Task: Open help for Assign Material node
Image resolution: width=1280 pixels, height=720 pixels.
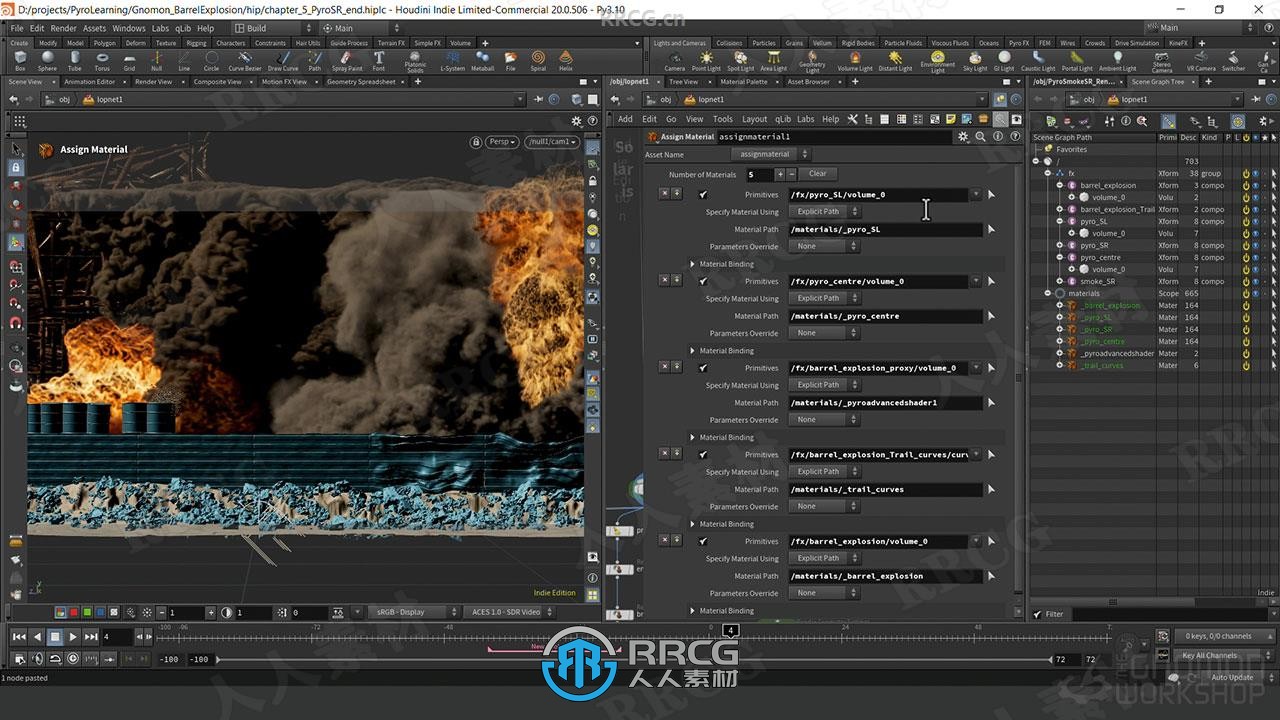Action: 1013,136
